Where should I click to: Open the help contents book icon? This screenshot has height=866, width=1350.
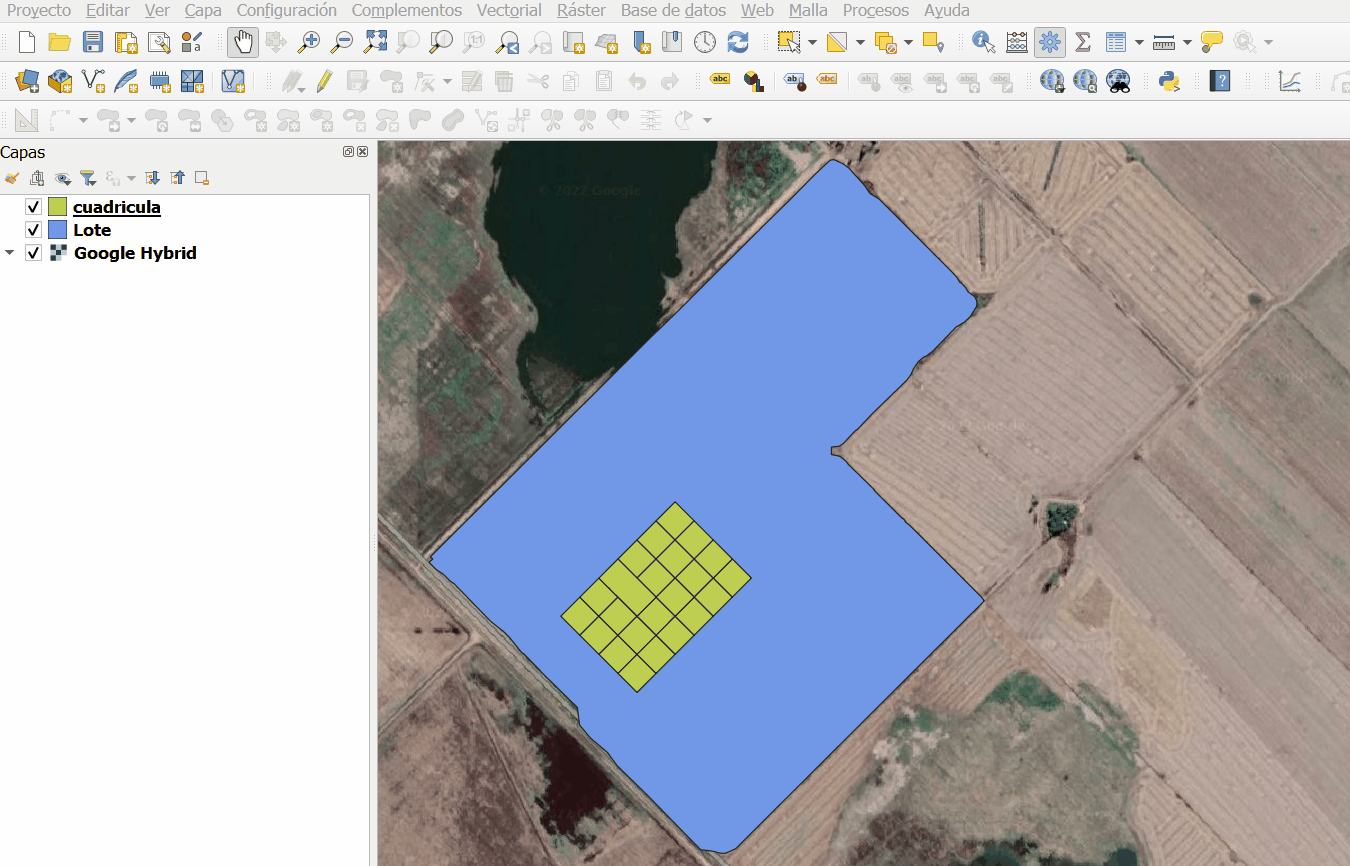[x=1219, y=81]
